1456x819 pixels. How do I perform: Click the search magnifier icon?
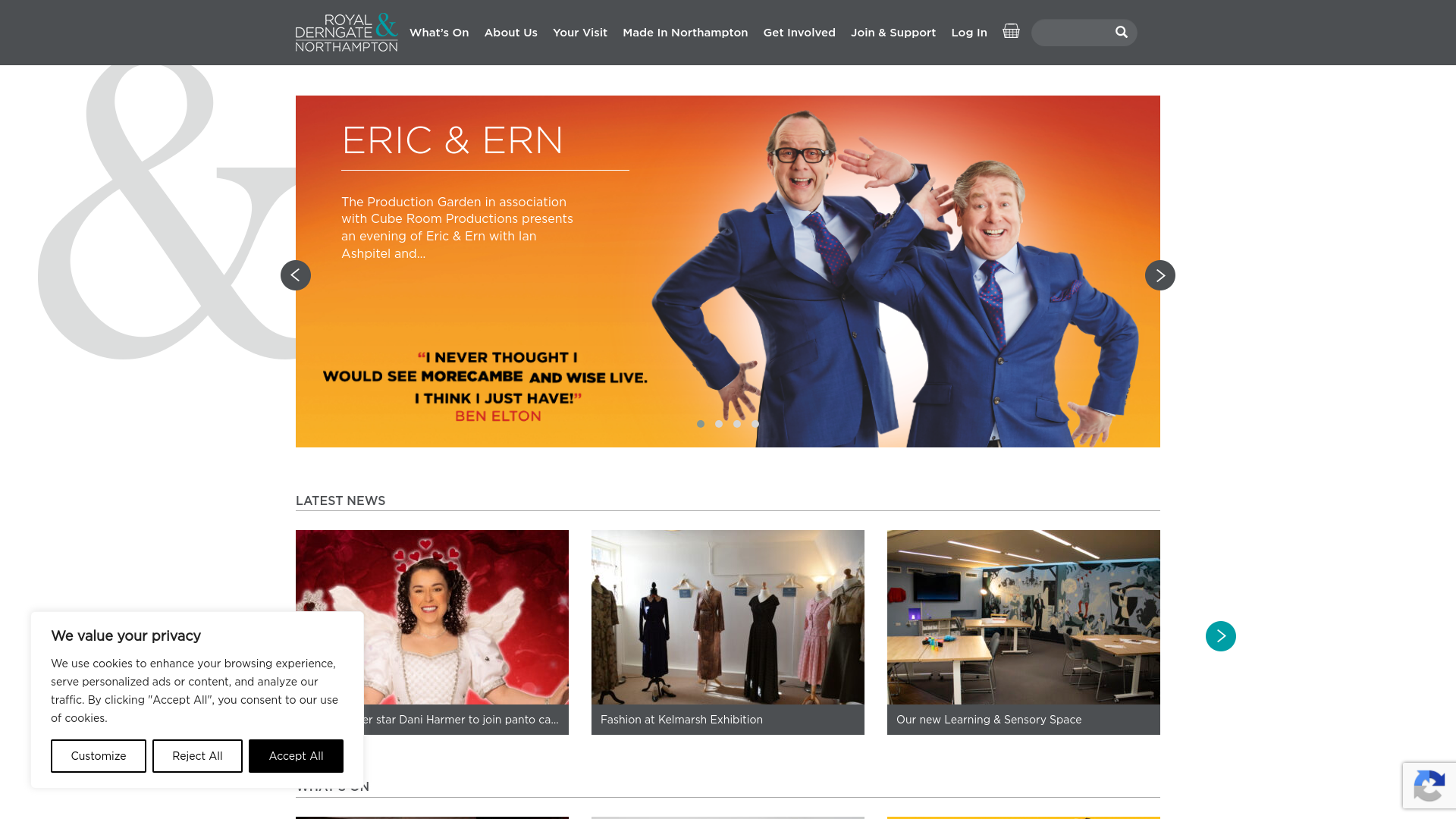[x=1122, y=32]
